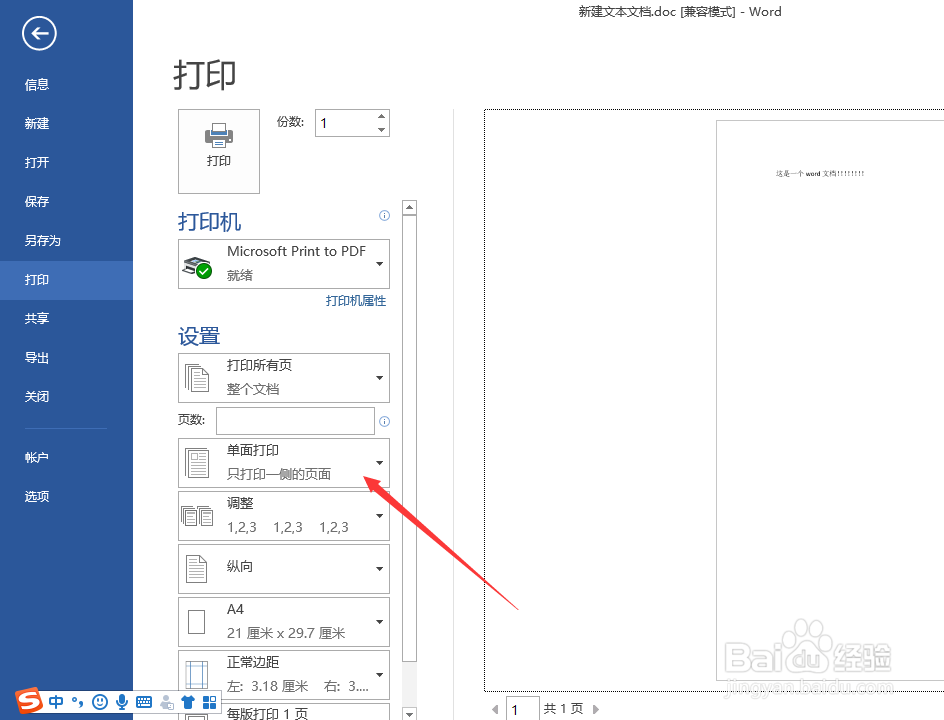Open Sogou soft keyboard icon
The image size is (944, 720).
click(144, 702)
